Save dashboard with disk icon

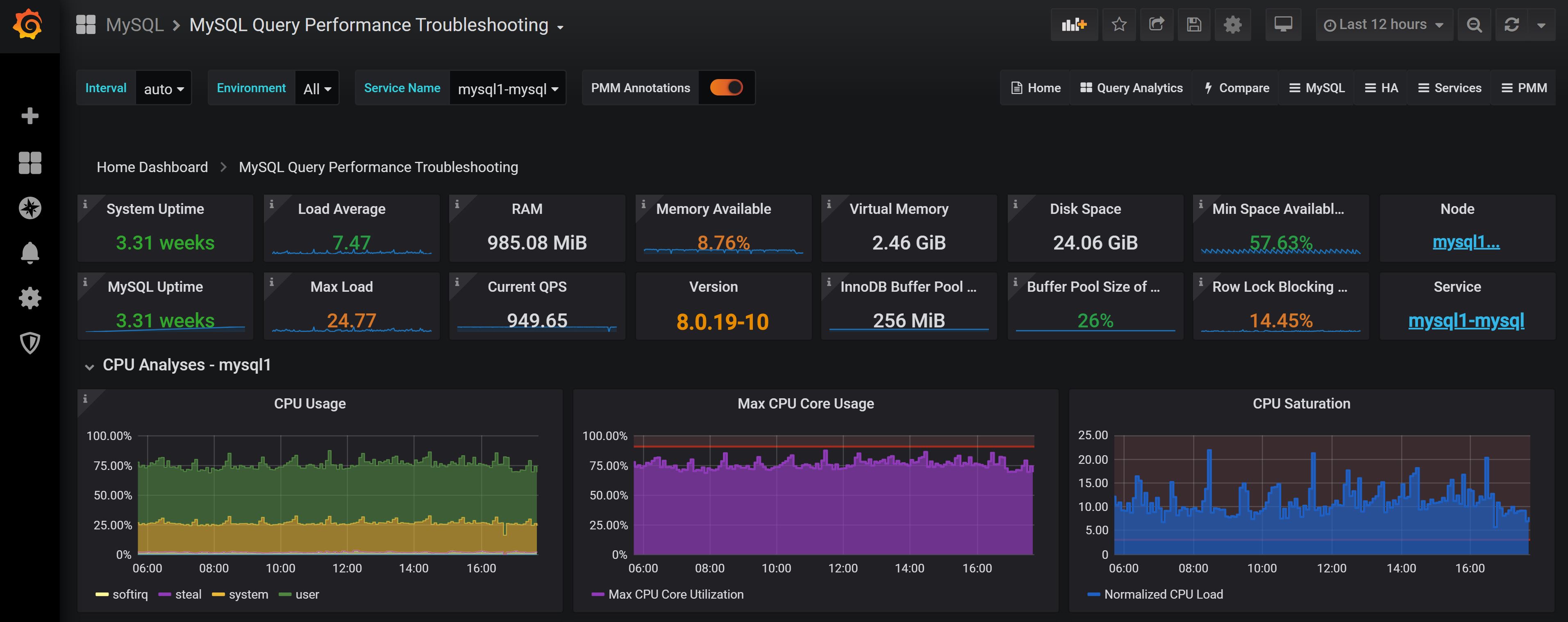[1194, 24]
